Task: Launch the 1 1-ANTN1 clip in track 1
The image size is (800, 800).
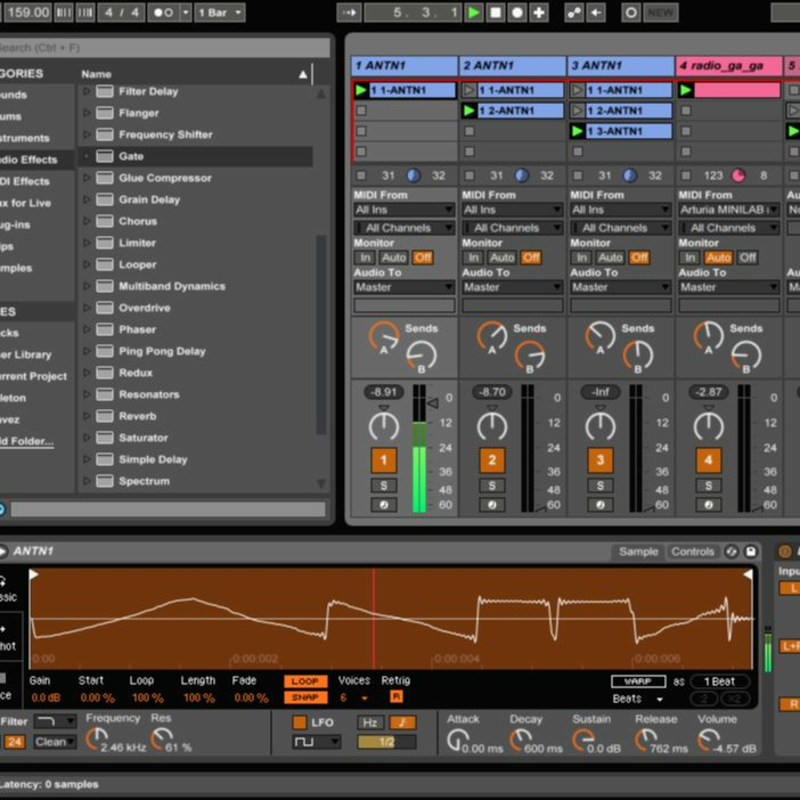Action: (x=361, y=90)
